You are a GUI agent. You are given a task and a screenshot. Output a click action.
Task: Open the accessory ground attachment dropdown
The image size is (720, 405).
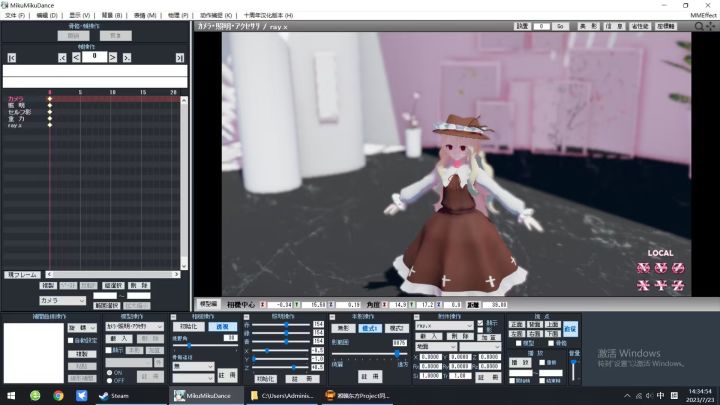click(x=435, y=346)
